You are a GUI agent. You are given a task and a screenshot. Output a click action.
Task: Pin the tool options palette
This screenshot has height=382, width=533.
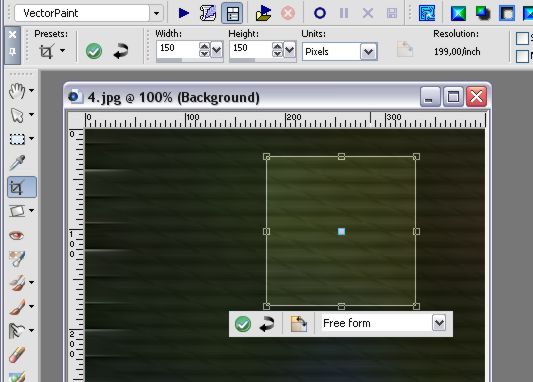[x=12, y=52]
